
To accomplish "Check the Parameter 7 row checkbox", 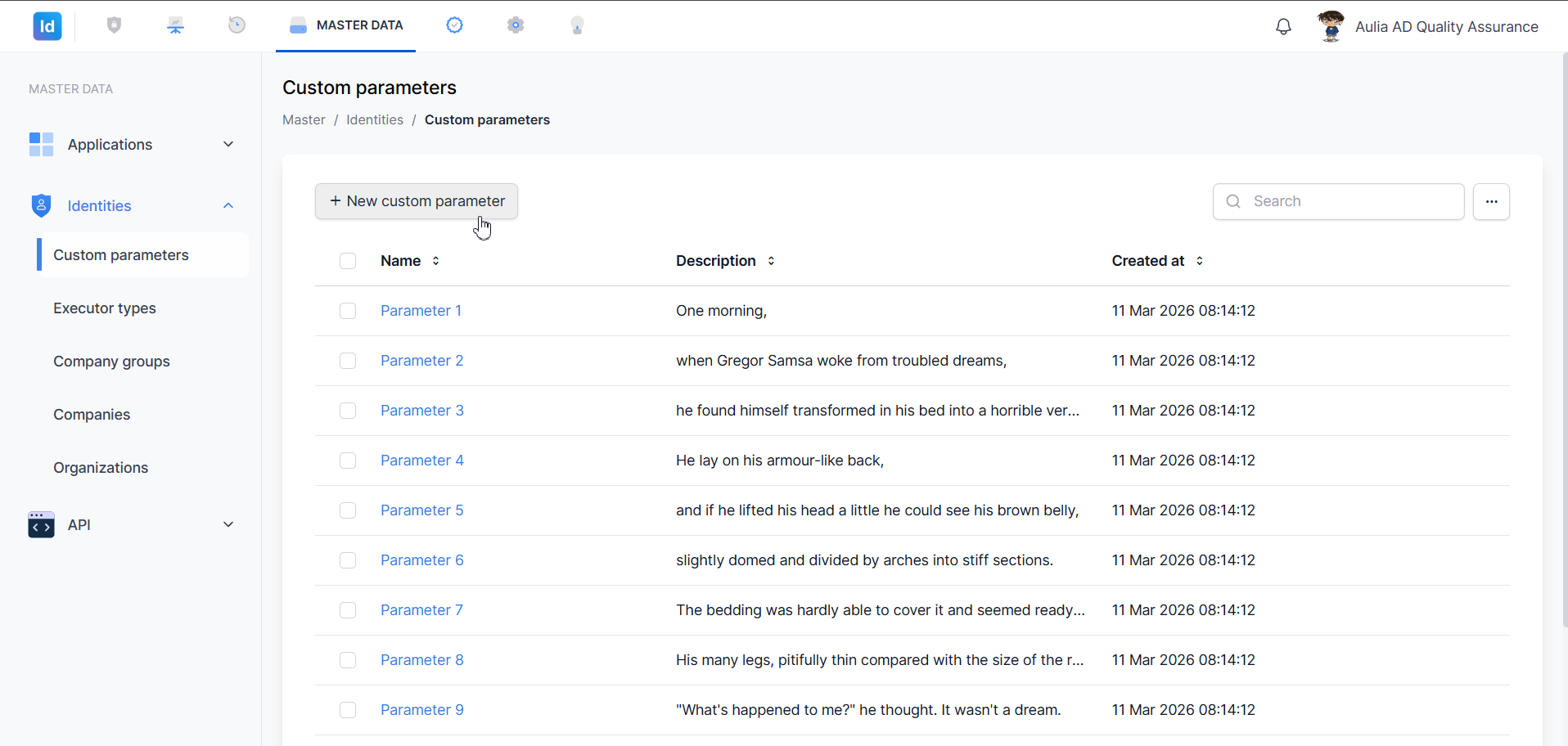I will pos(348,610).
